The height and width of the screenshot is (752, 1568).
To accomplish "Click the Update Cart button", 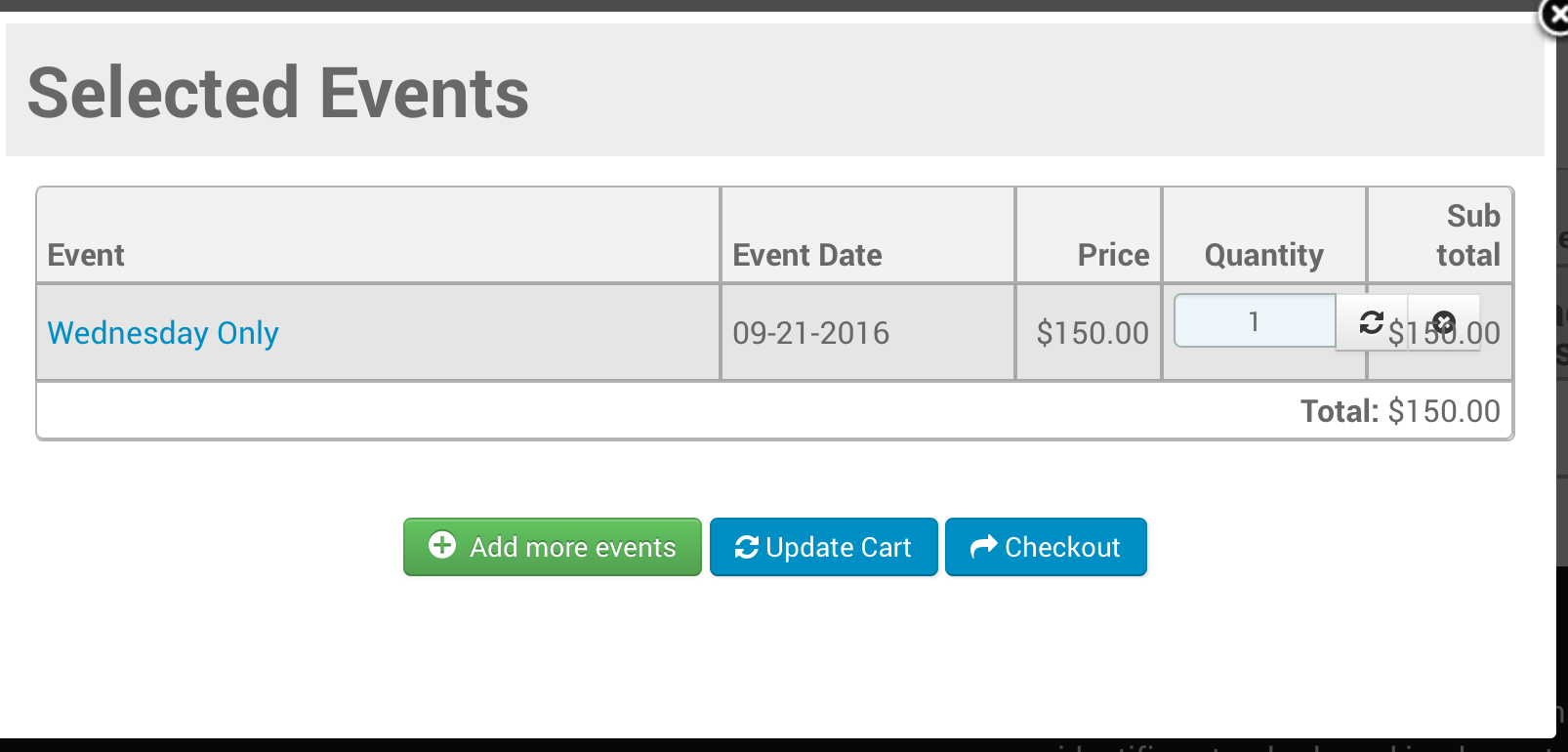I will point(824,547).
